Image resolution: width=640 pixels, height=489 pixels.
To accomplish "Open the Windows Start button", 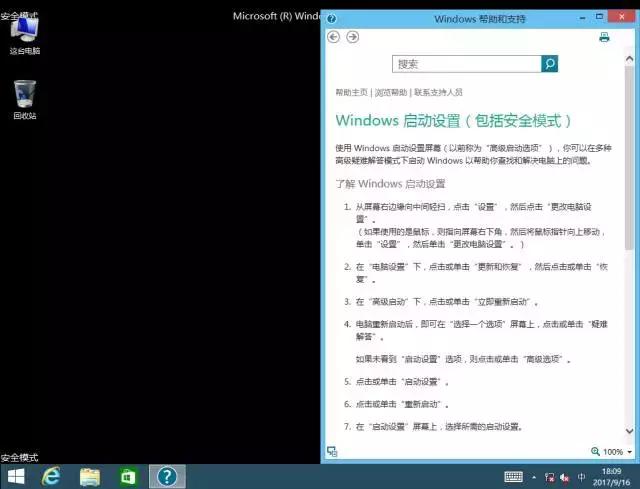I will pos(16,476).
